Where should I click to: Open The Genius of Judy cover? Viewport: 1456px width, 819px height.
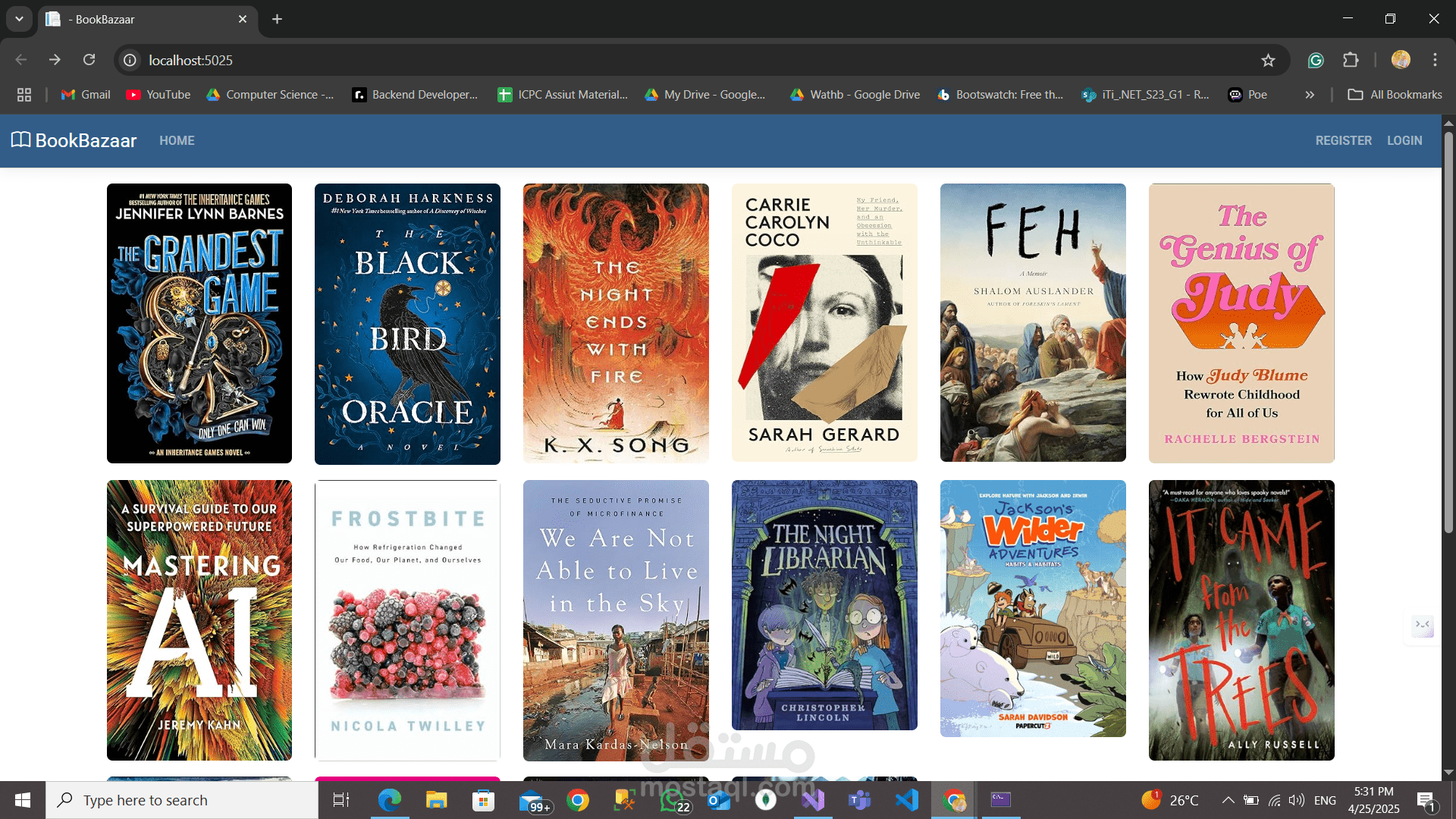(1241, 323)
